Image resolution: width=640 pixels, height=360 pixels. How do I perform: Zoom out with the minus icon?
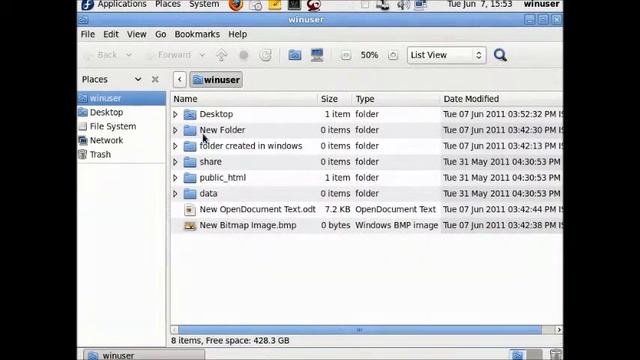tap(346, 55)
